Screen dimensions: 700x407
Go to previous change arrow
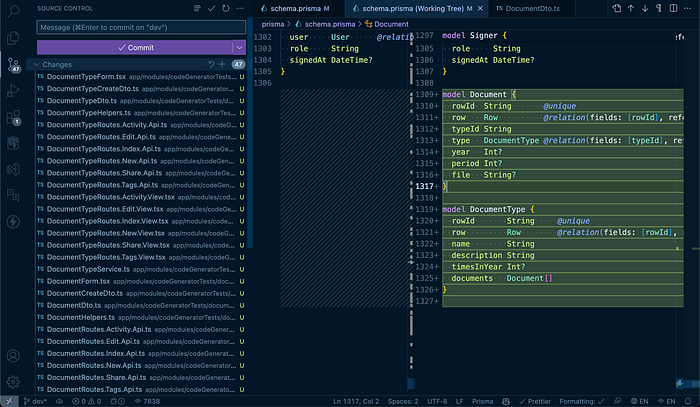(x=631, y=8)
